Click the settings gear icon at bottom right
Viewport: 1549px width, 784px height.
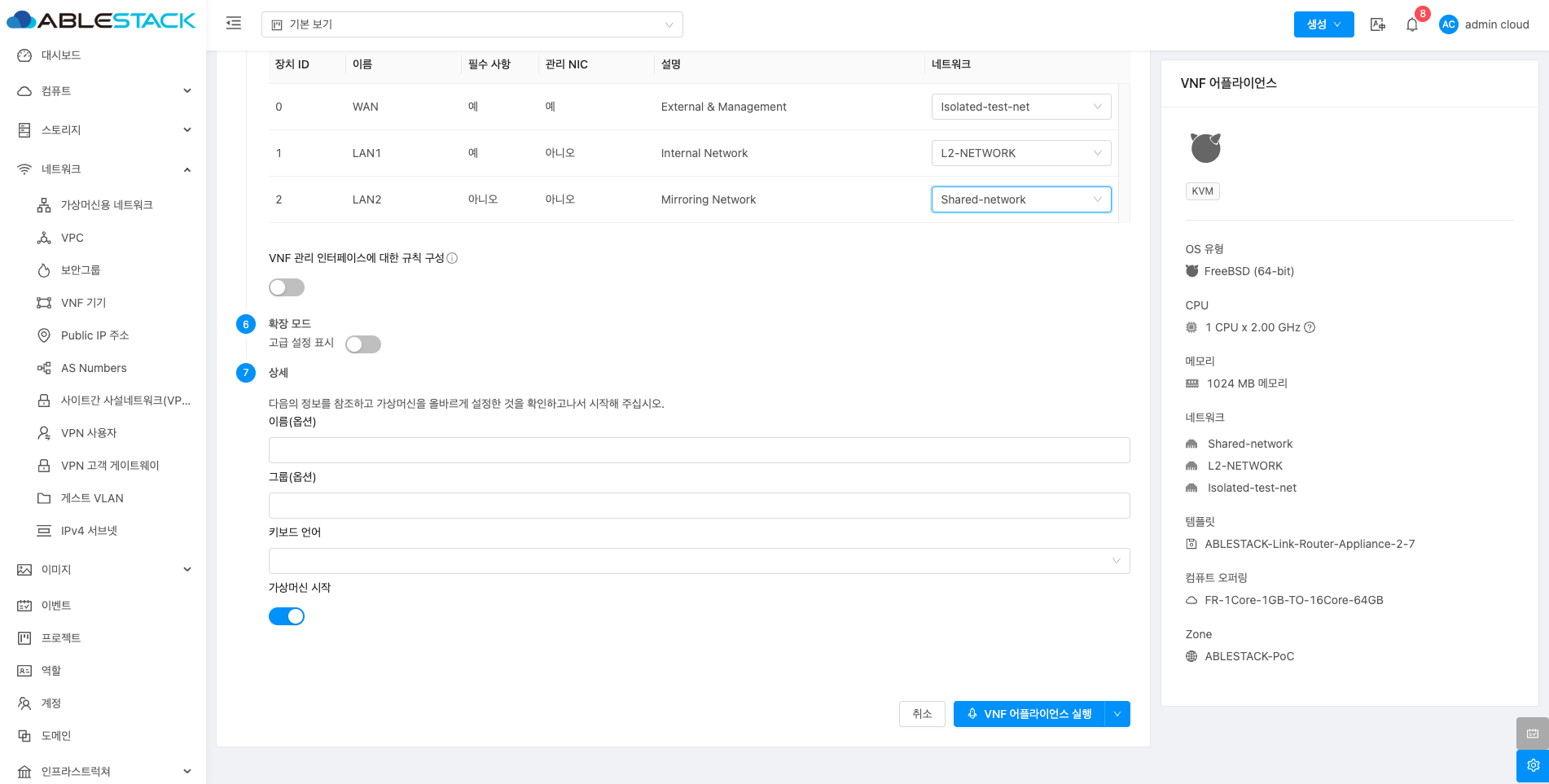(x=1532, y=765)
